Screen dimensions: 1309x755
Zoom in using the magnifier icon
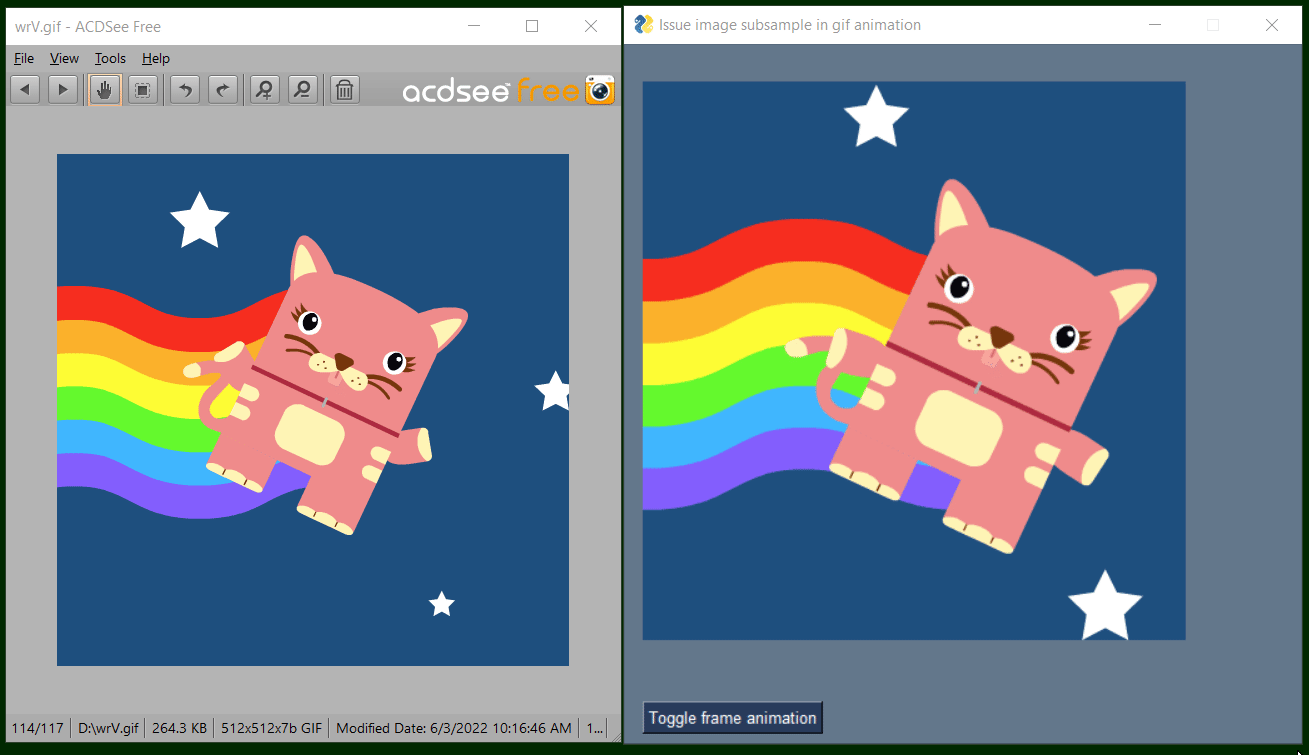263,89
